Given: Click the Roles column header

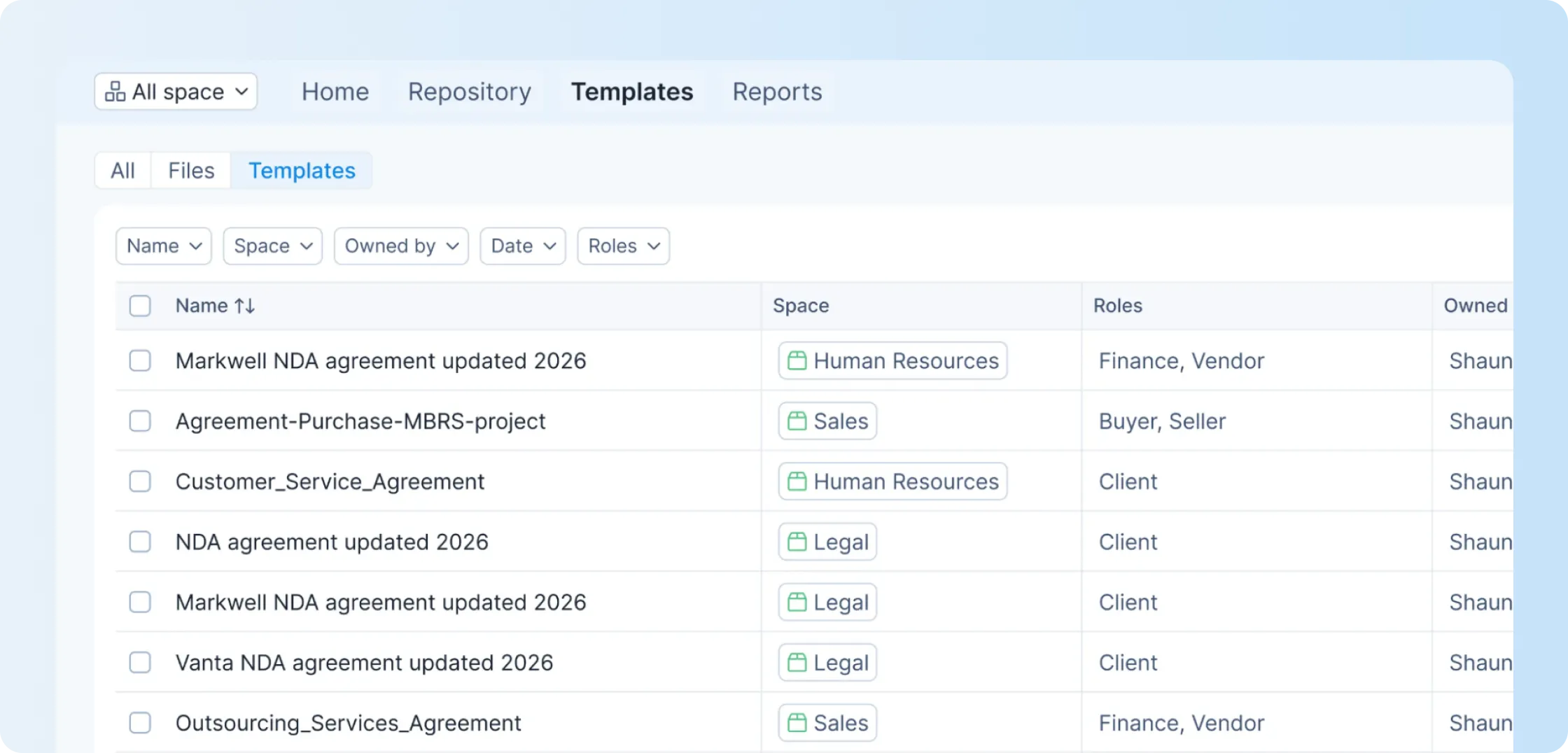Looking at the screenshot, I should tap(1118, 306).
